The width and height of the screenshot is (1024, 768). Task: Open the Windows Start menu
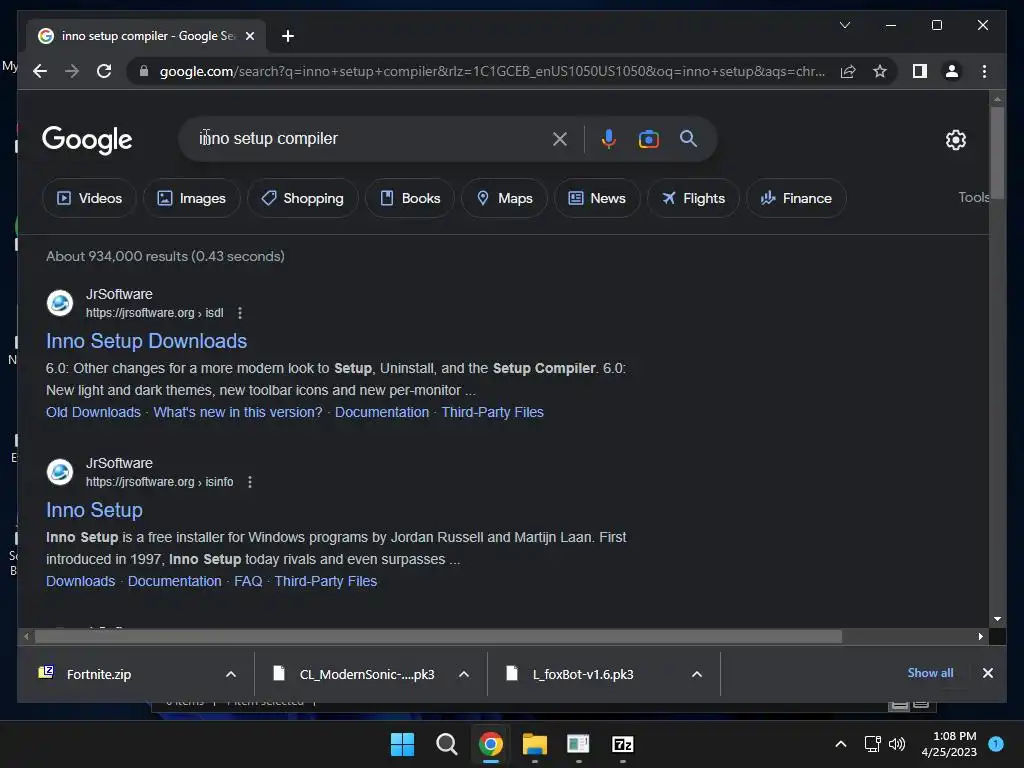(x=402, y=744)
